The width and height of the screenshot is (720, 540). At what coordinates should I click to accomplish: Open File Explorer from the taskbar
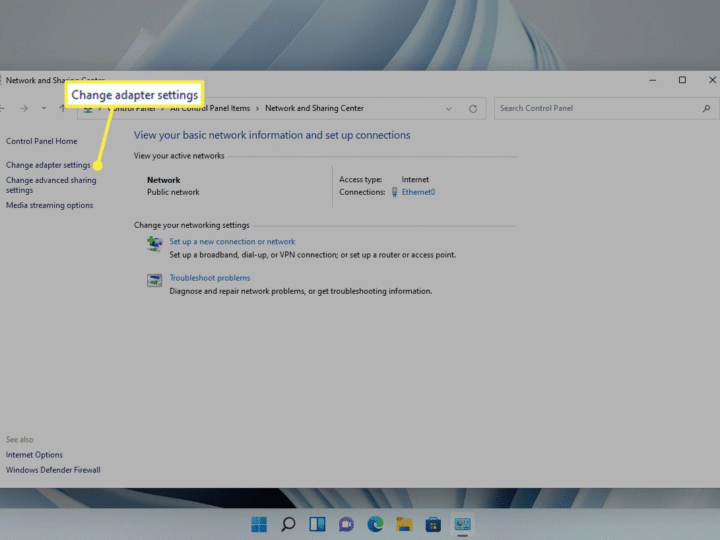[404, 524]
